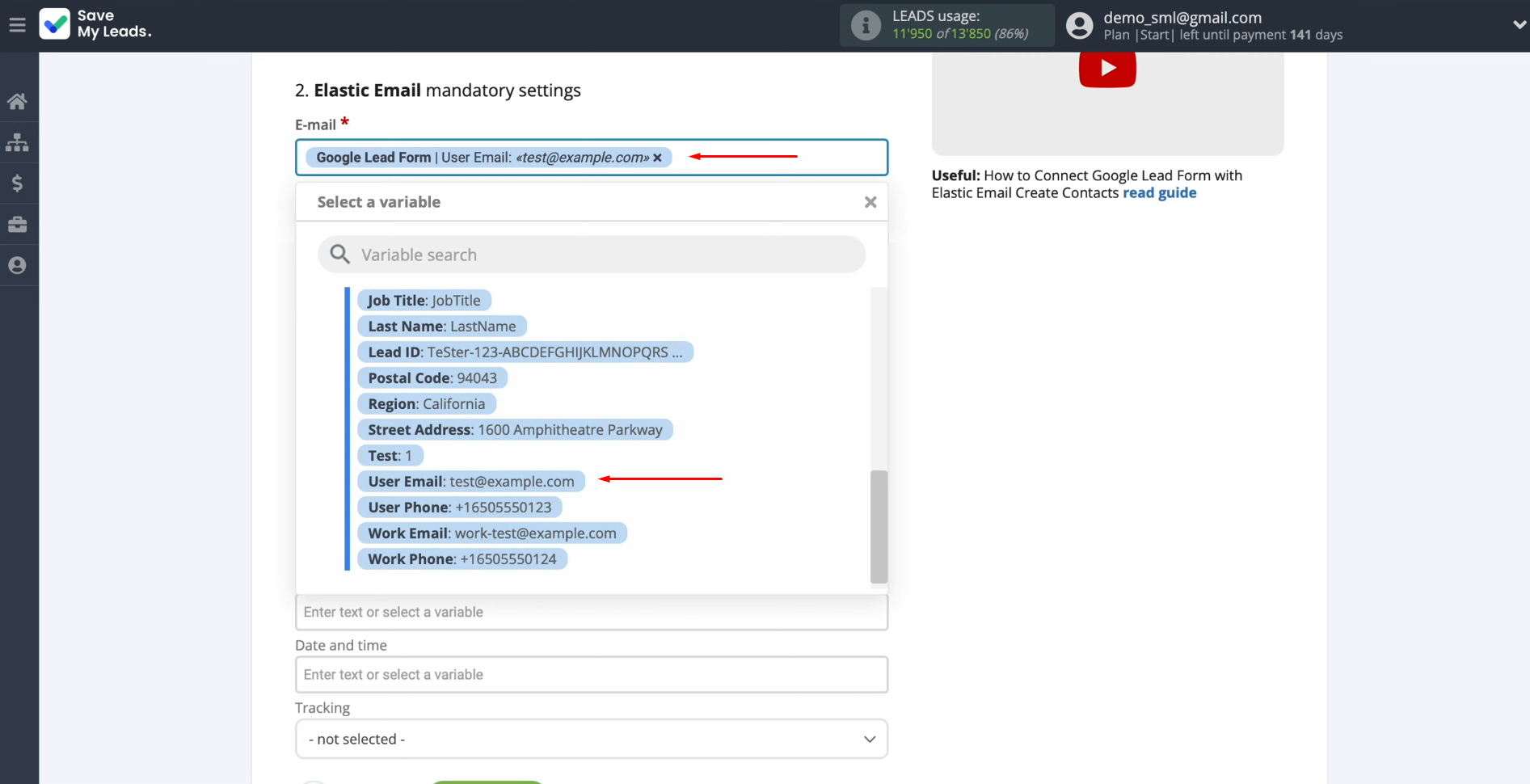Click the Variable search field

(x=592, y=255)
